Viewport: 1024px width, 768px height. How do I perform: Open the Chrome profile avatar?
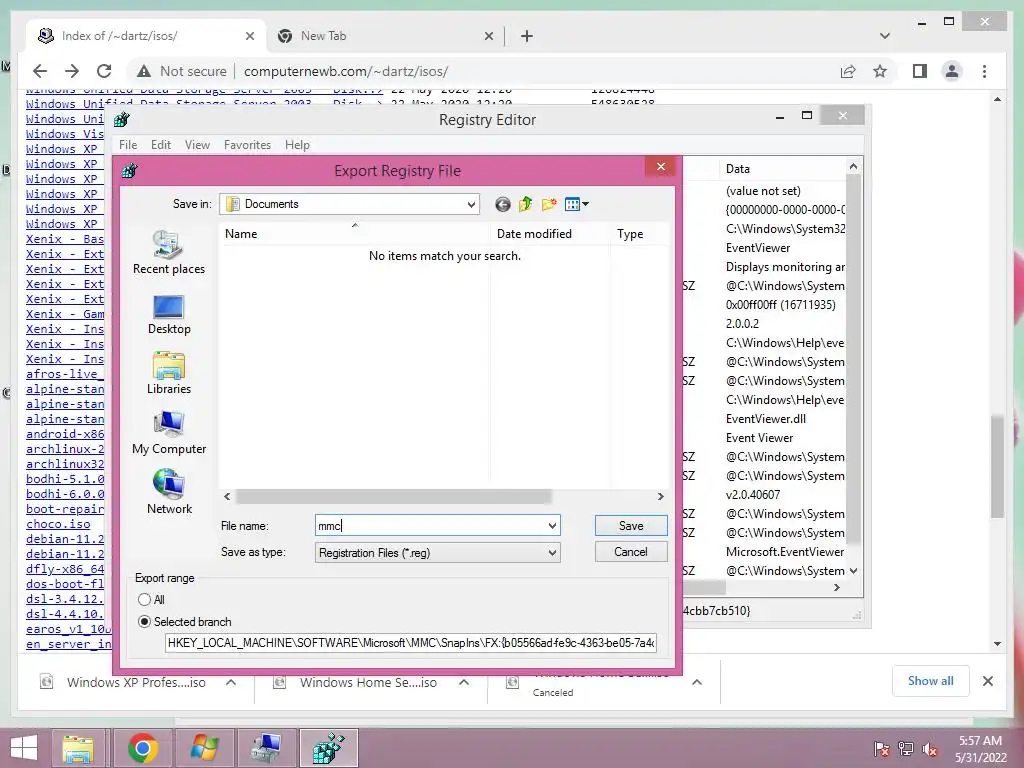[x=952, y=71]
